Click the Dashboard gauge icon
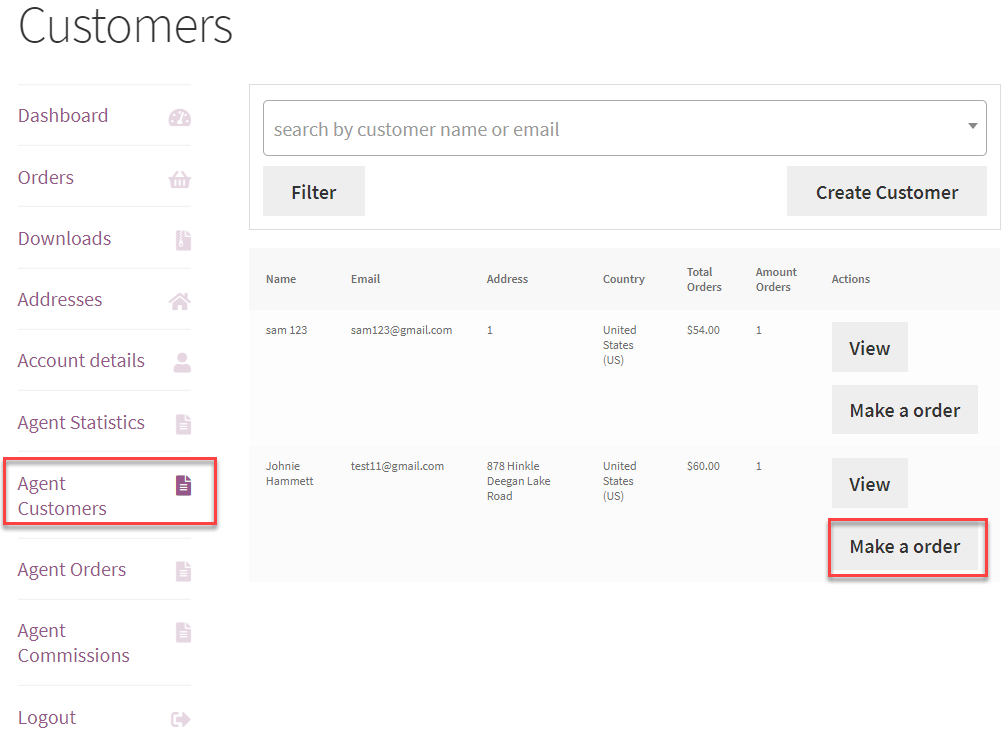The image size is (1007, 730). [x=180, y=118]
